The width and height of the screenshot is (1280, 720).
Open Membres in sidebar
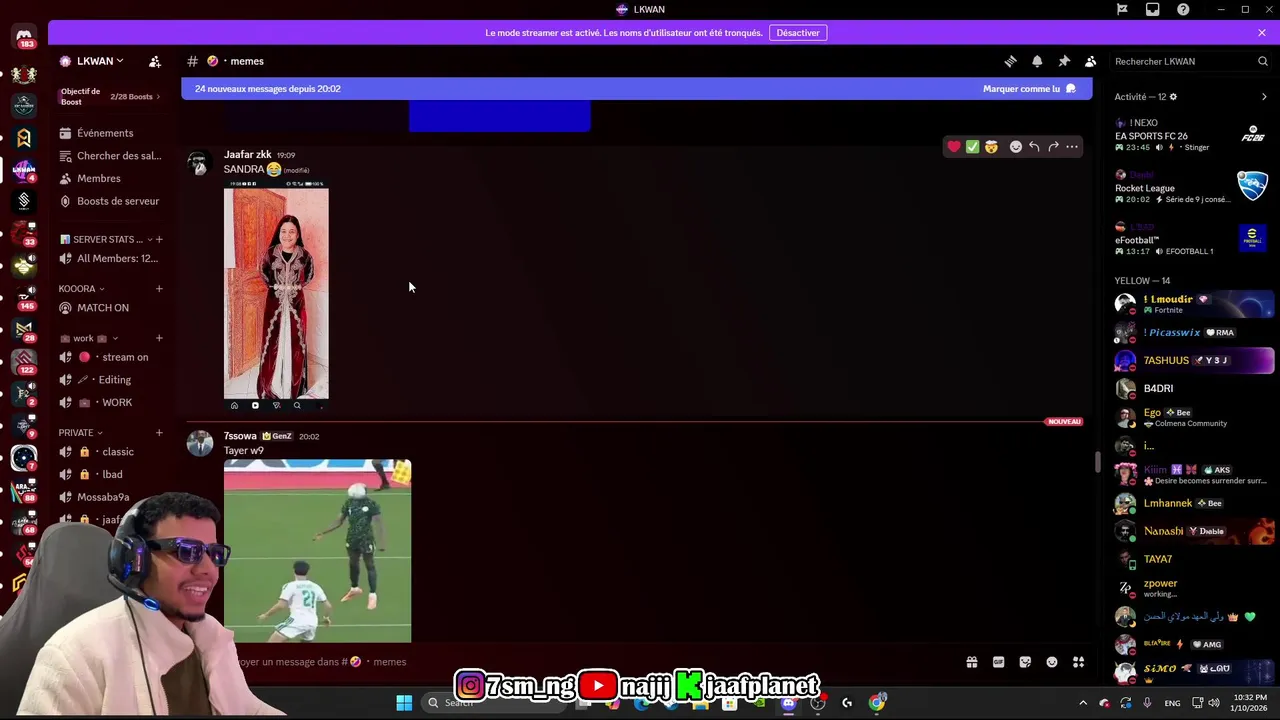point(110,178)
